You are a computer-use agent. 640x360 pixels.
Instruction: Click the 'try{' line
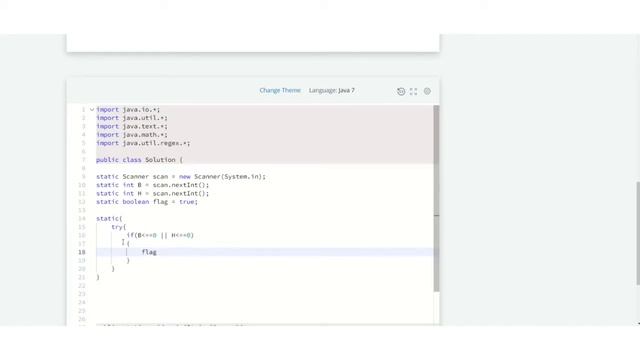[x=119, y=227]
